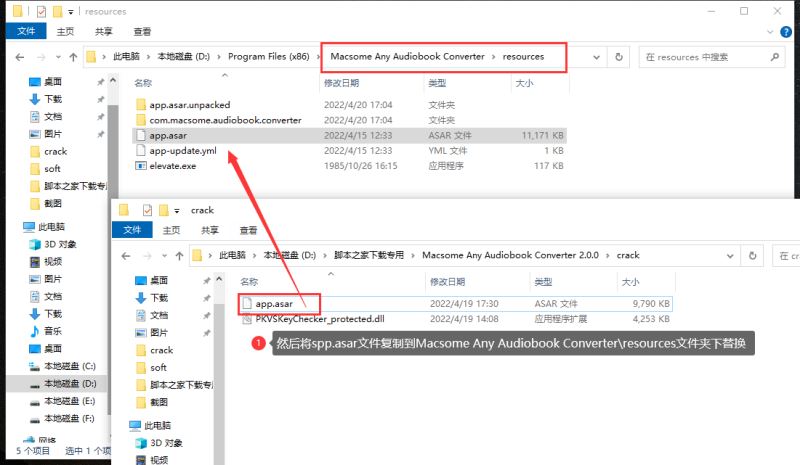Open the 文件 menu in resources window
Image resolution: width=800 pixels, height=465 pixels.
26,31
